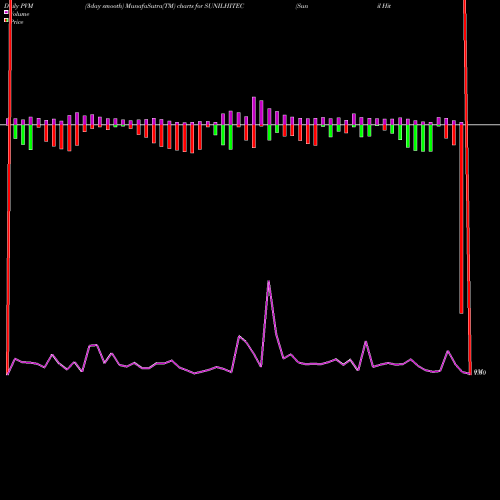This screenshot has height=500, width=500.
Task: Click the red-green Price legend swatch
Action: pyautogui.click(x=6, y=20)
